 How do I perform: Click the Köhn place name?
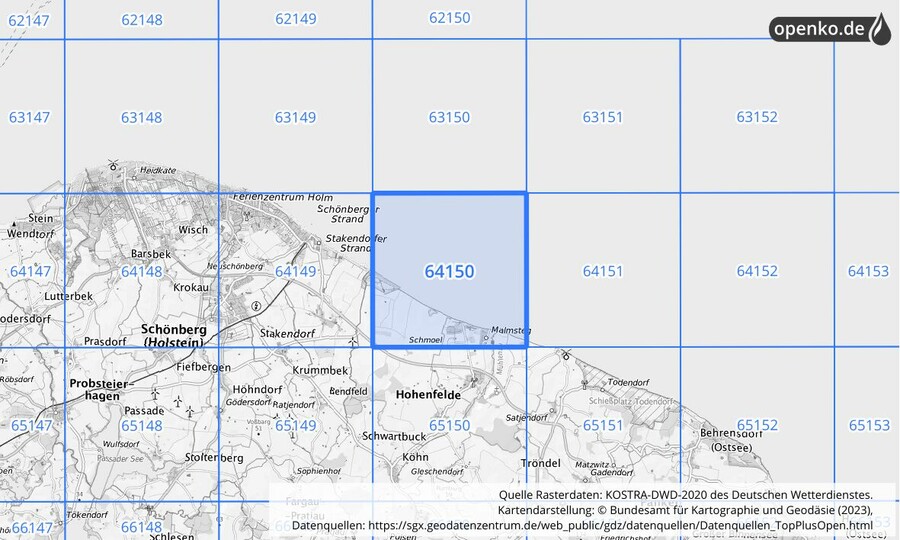coord(416,457)
